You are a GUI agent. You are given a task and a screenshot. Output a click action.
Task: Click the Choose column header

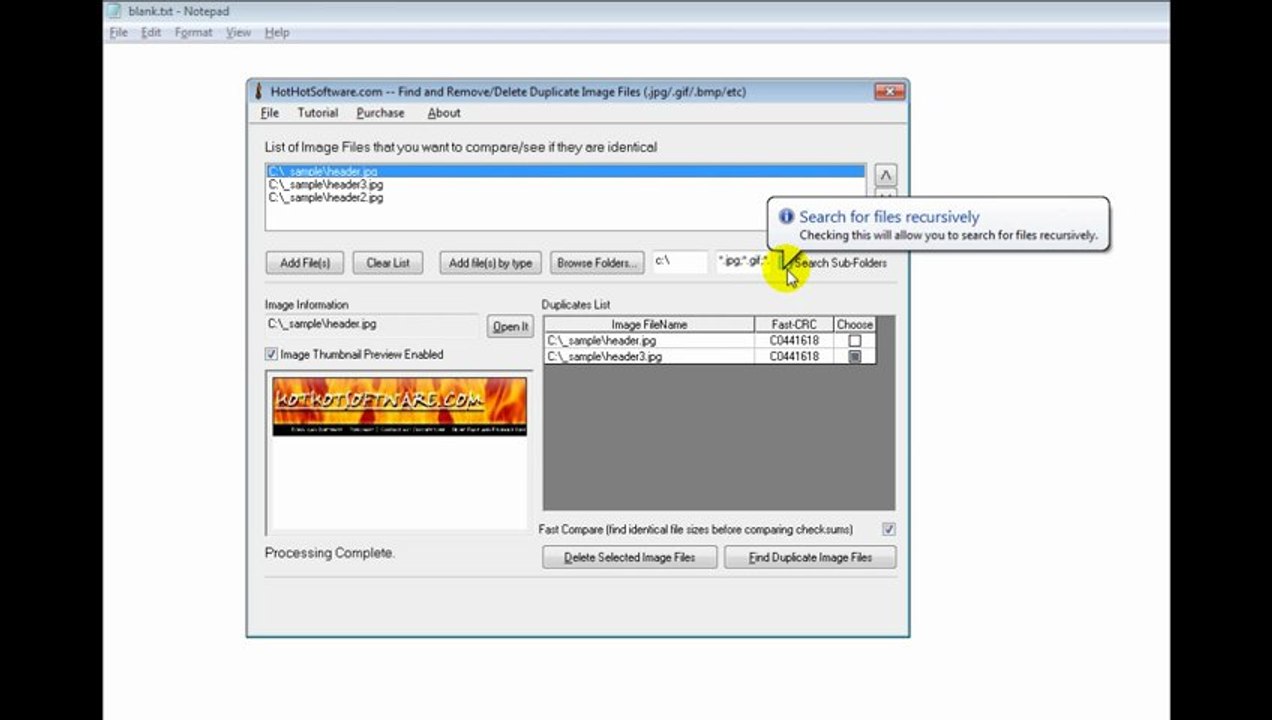click(854, 325)
